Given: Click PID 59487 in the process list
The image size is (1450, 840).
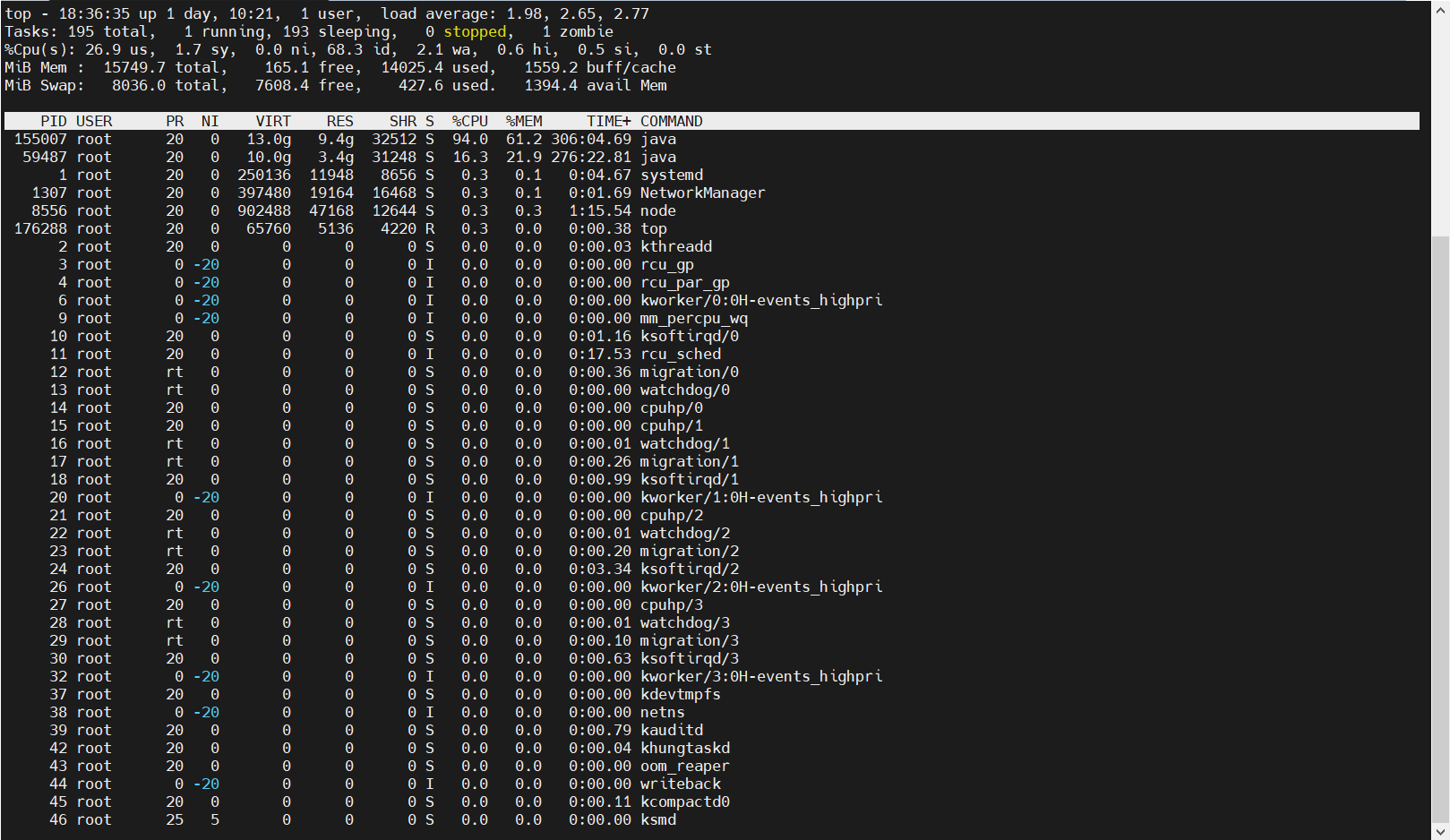Looking at the screenshot, I should click(x=45, y=157).
